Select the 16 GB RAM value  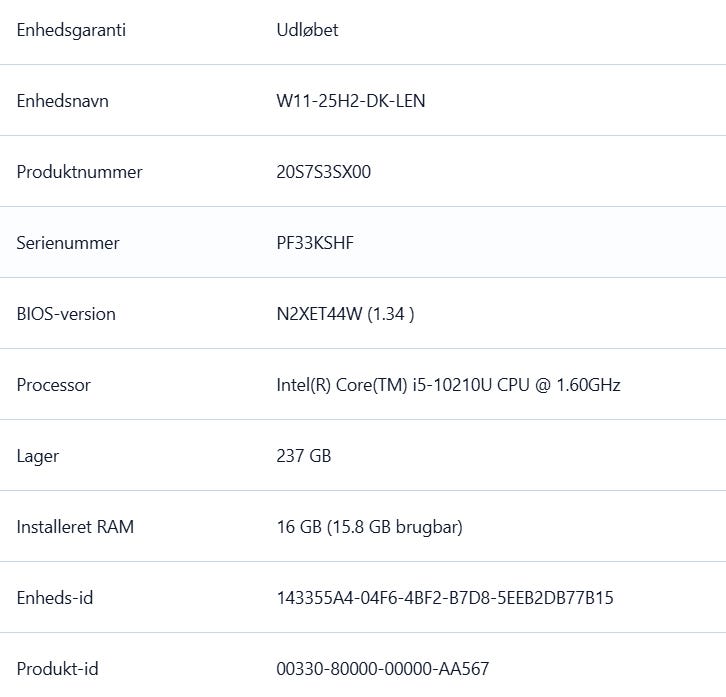369,527
